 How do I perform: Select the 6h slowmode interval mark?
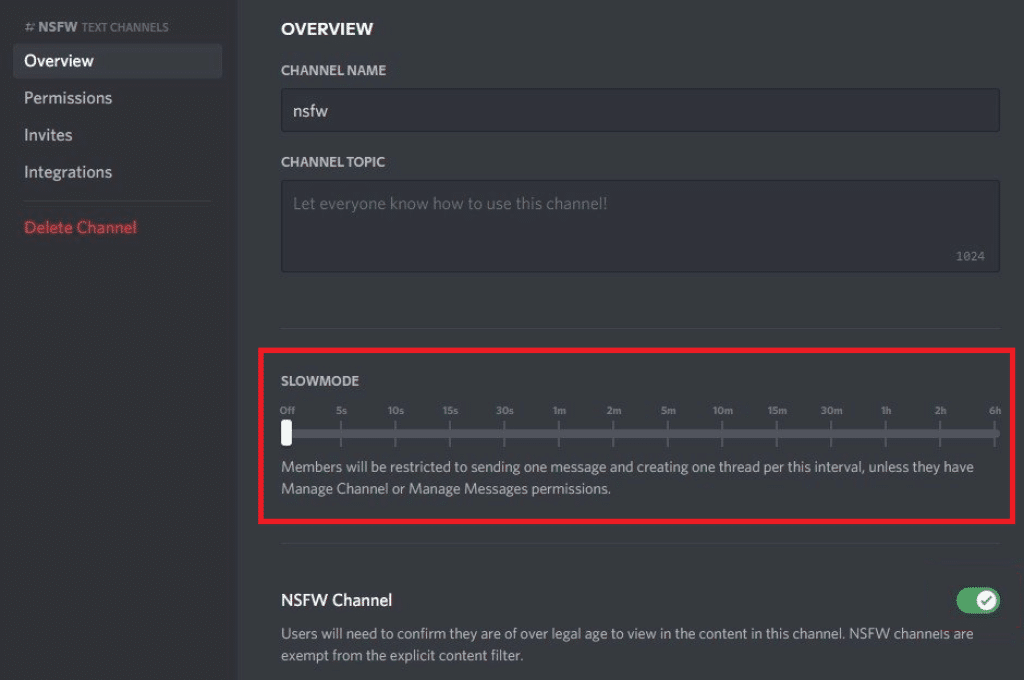[x=995, y=433]
